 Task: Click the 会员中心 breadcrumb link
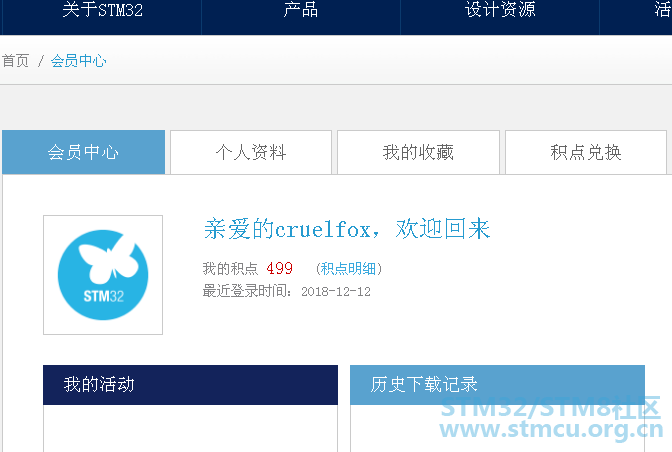(x=78, y=61)
